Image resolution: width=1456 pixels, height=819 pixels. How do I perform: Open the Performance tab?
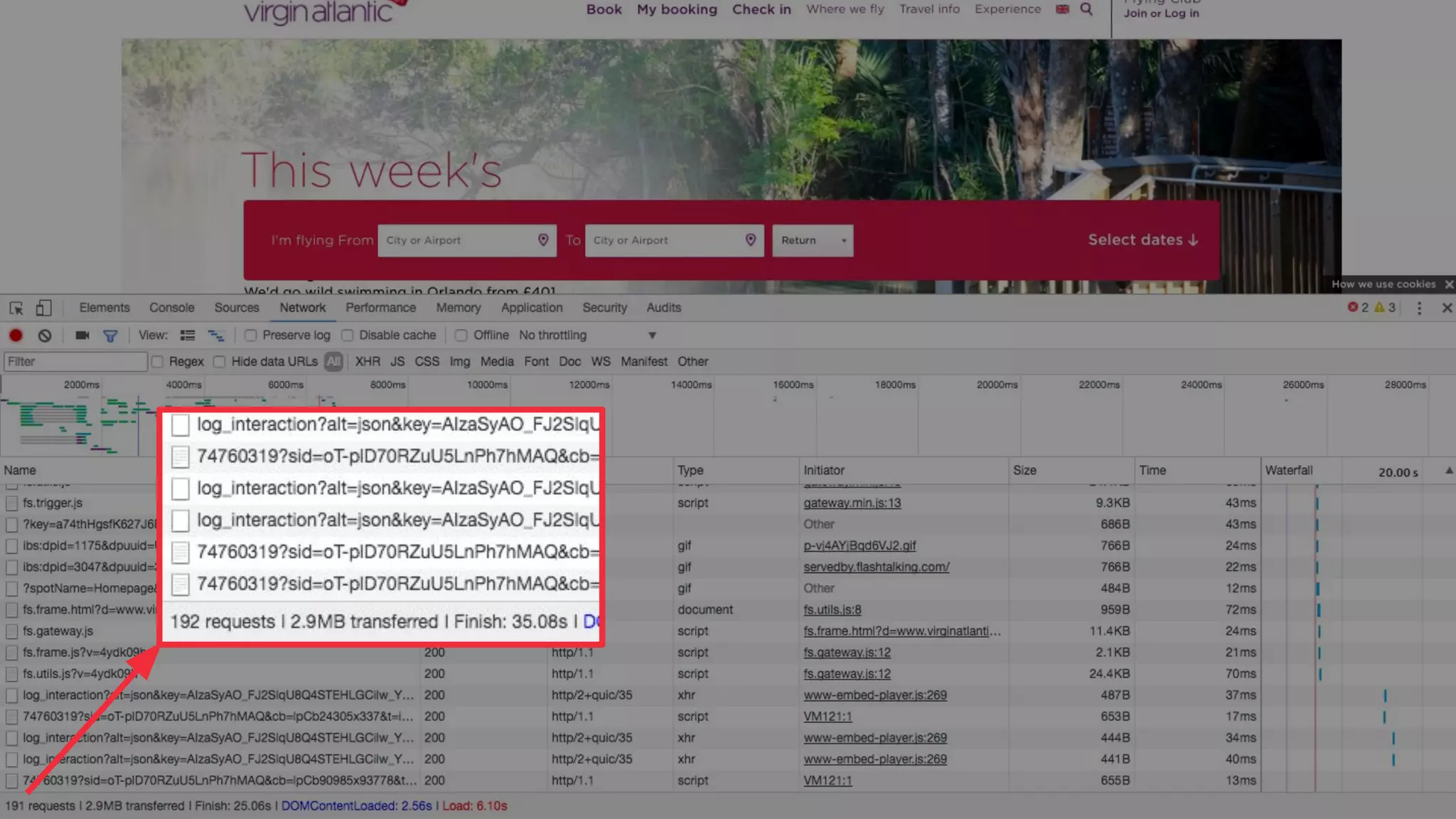[x=380, y=308]
